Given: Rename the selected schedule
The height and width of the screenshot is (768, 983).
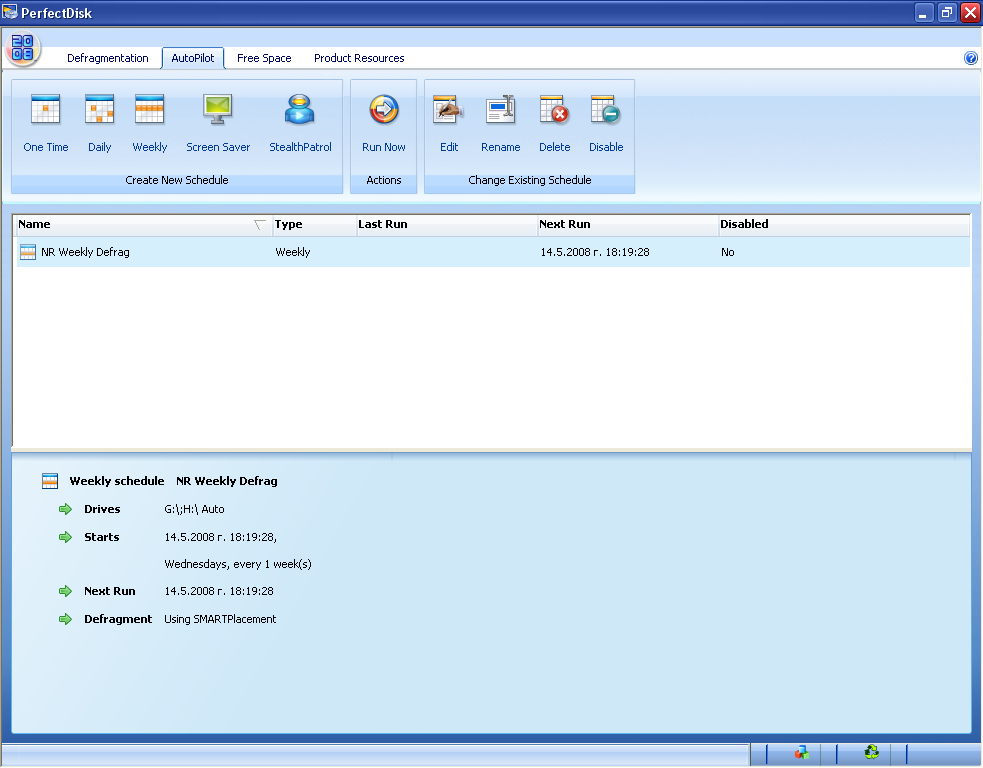Looking at the screenshot, I should [x=500, y=123].
